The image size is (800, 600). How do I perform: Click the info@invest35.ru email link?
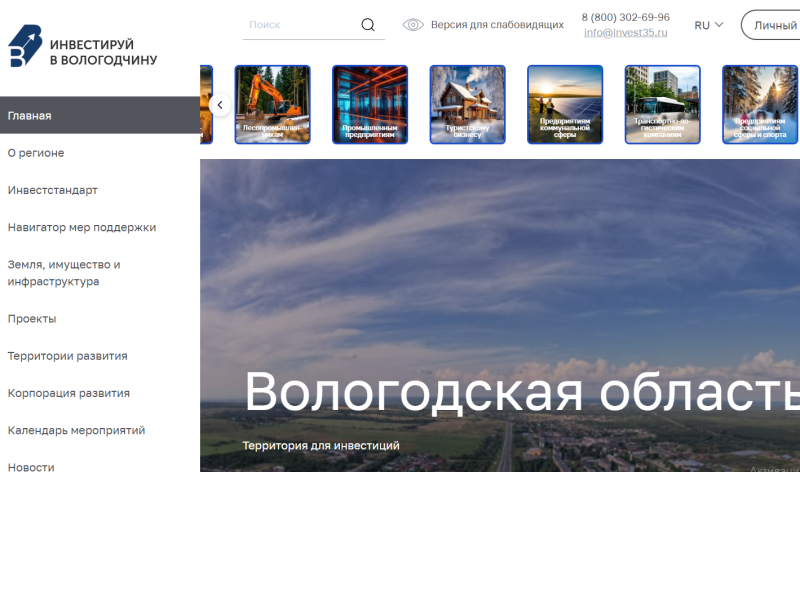(x=625, y=32)
